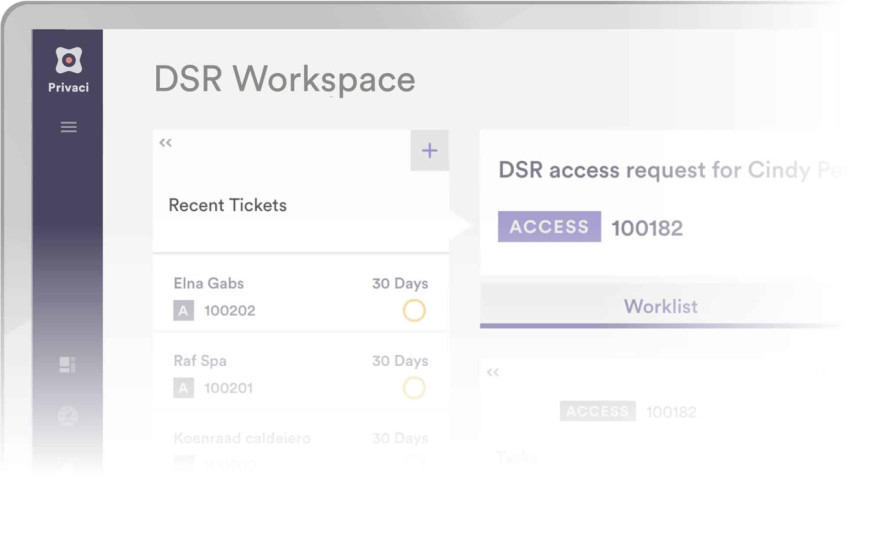Click the faded ACCESS badge under Worklist
This screenshot has height=538, width=872.
tap(597, 411)
